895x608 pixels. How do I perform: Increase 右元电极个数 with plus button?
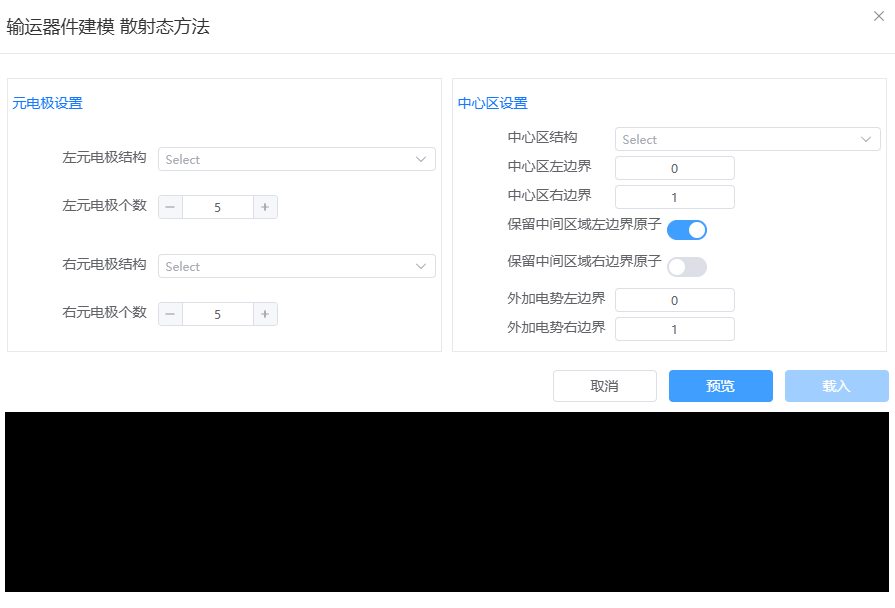(265, 314)
